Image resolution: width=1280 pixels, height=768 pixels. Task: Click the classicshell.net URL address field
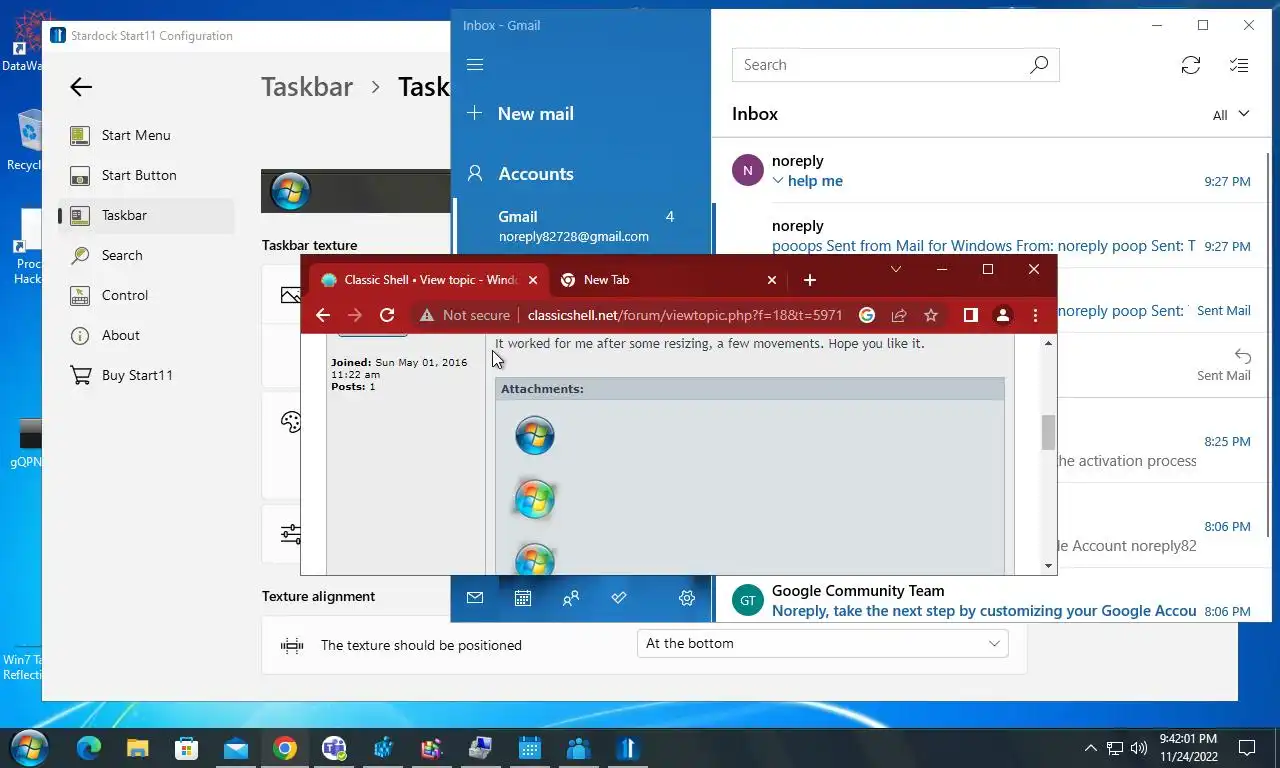685,315
